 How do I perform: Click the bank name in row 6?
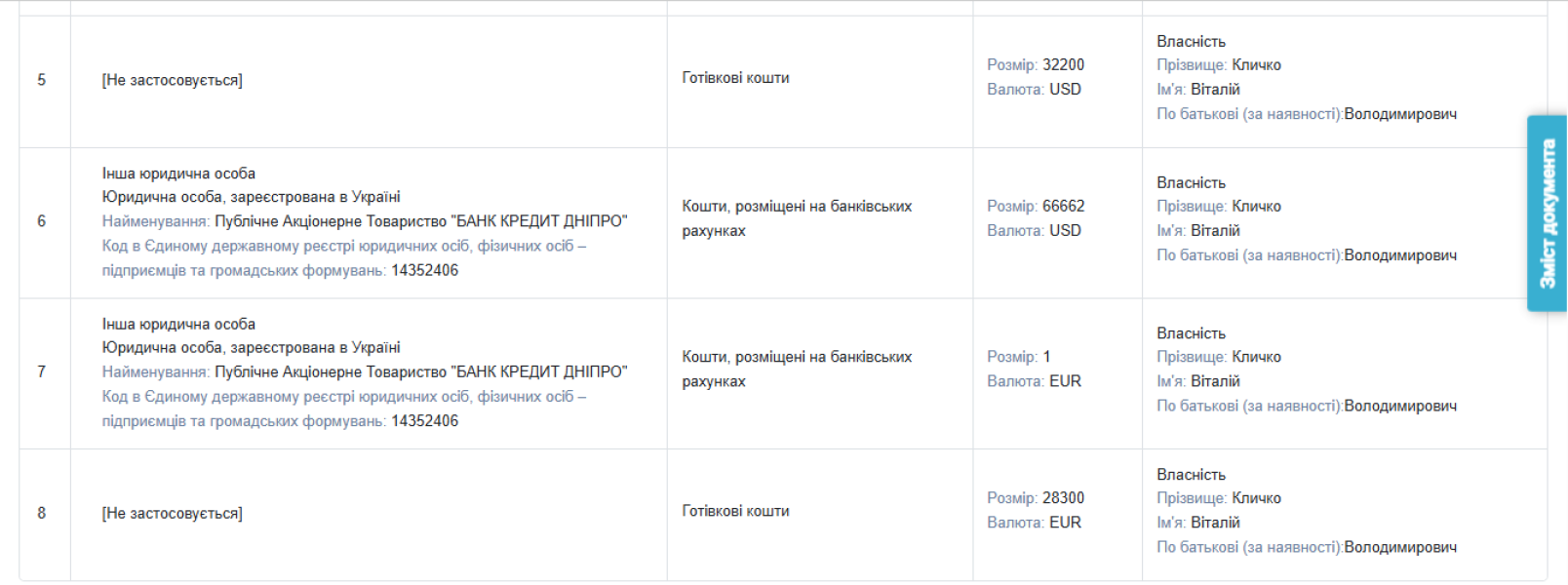pyautogui.click(x=420, y=221)
